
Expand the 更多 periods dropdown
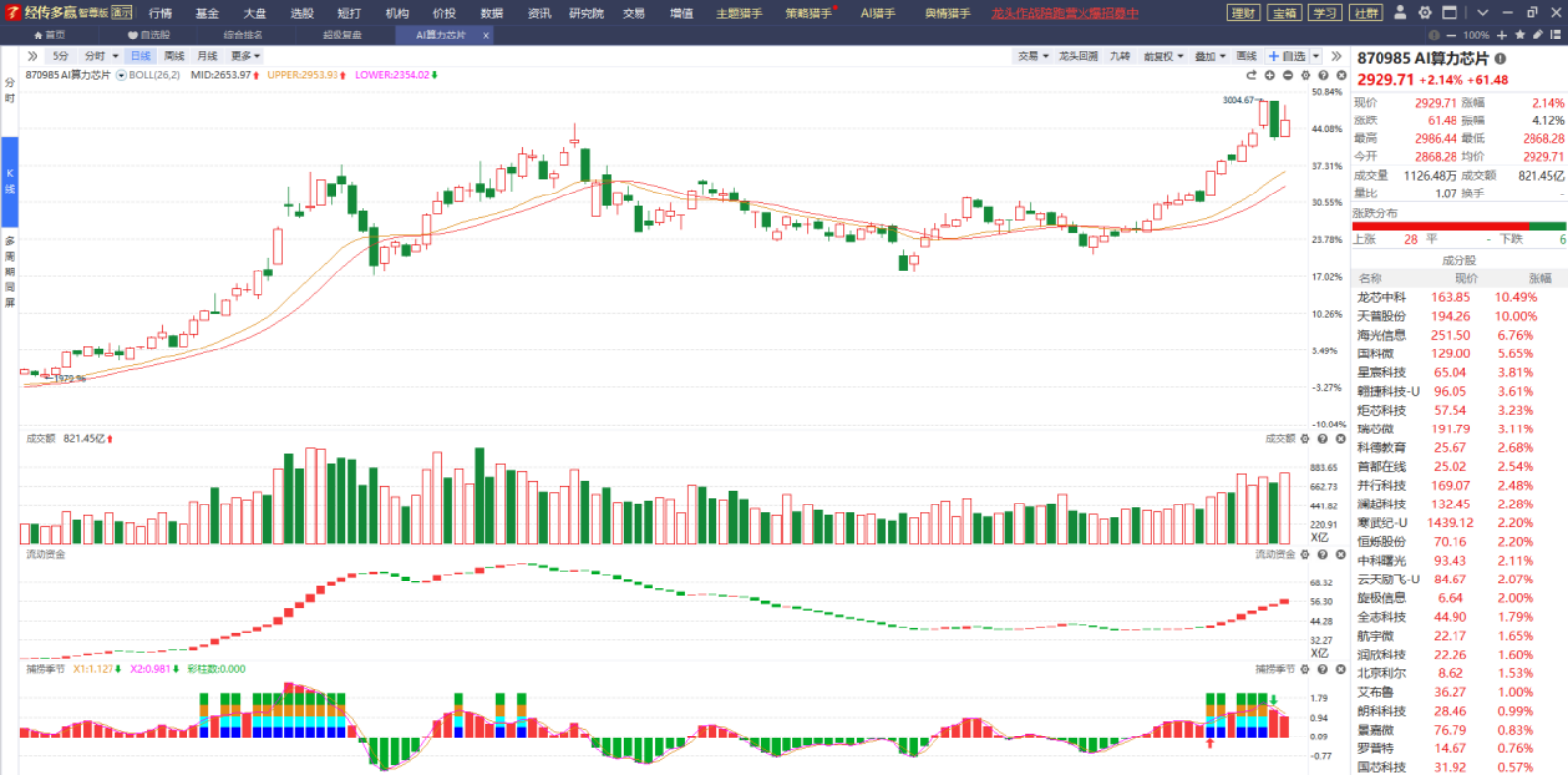245,56
